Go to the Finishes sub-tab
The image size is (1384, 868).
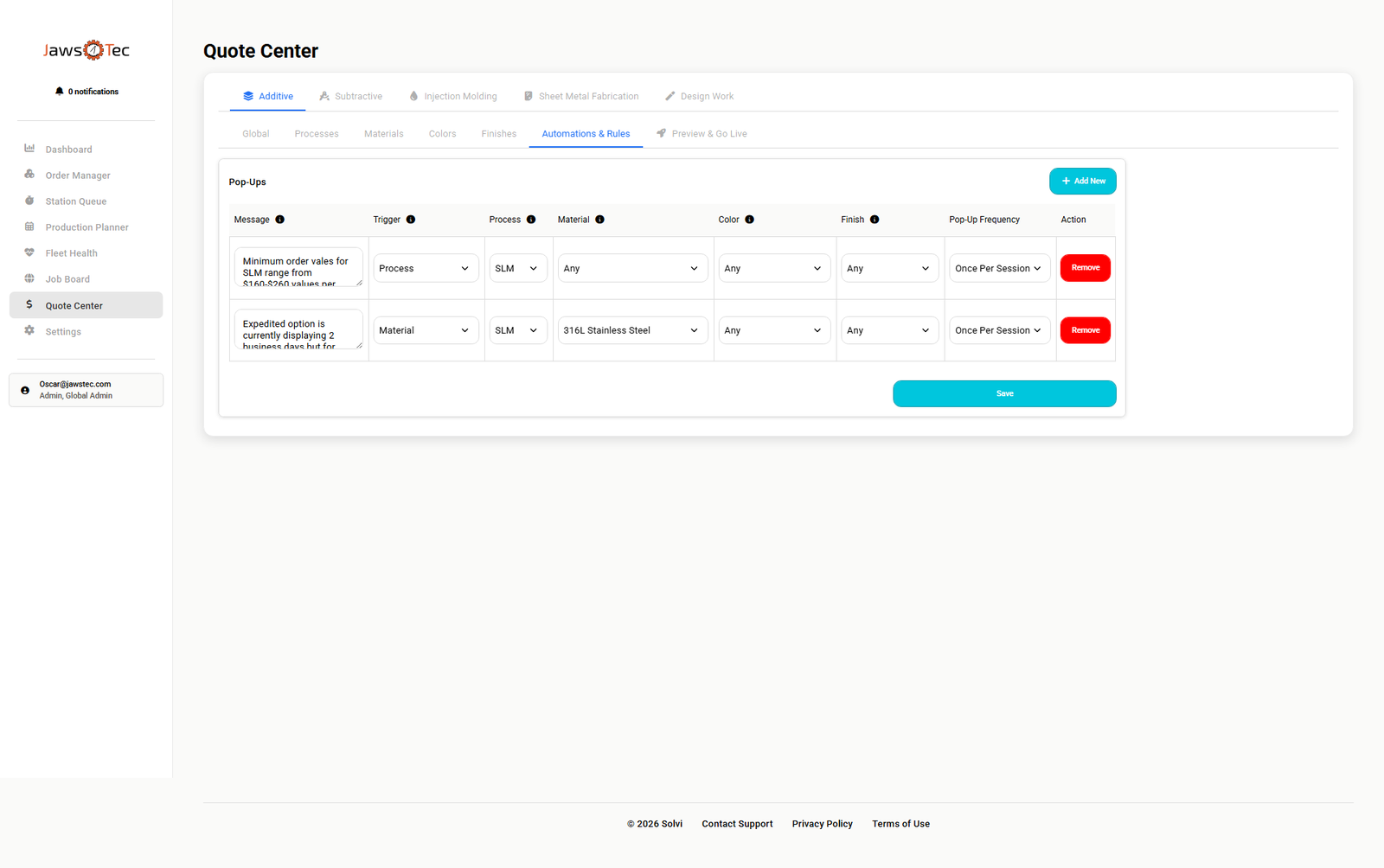[499, 133]
